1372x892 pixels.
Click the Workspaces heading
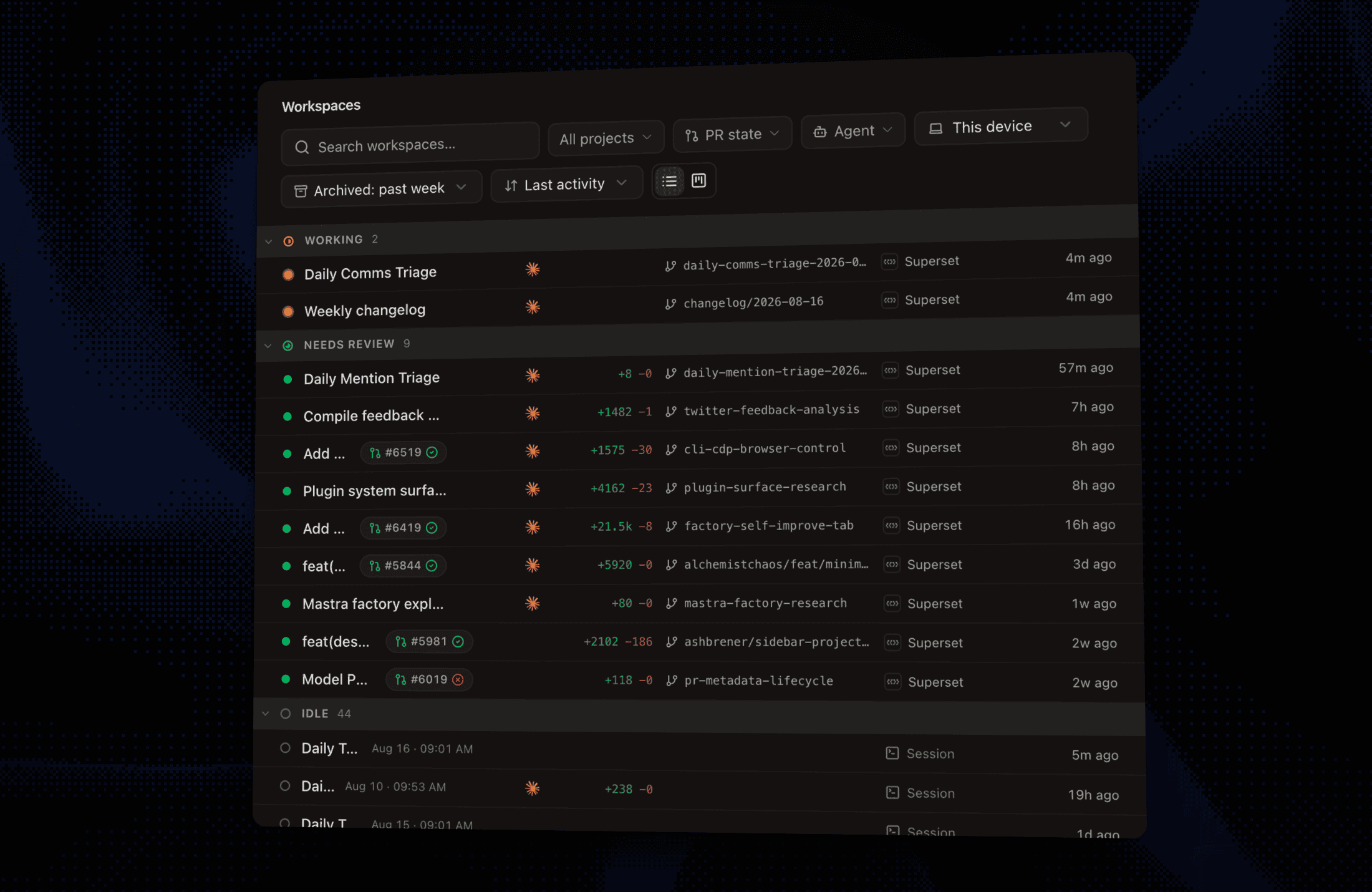pos(321,106)
